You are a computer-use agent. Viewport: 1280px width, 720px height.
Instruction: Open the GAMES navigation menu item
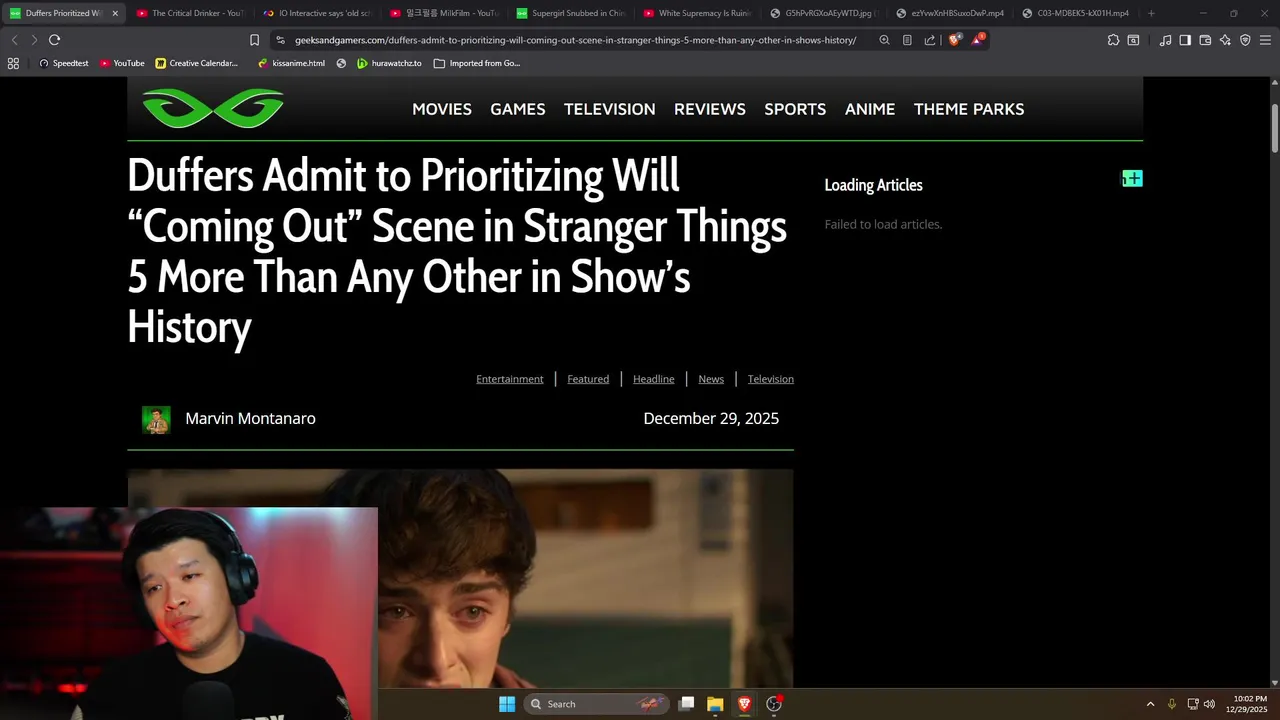pos(518,109)
